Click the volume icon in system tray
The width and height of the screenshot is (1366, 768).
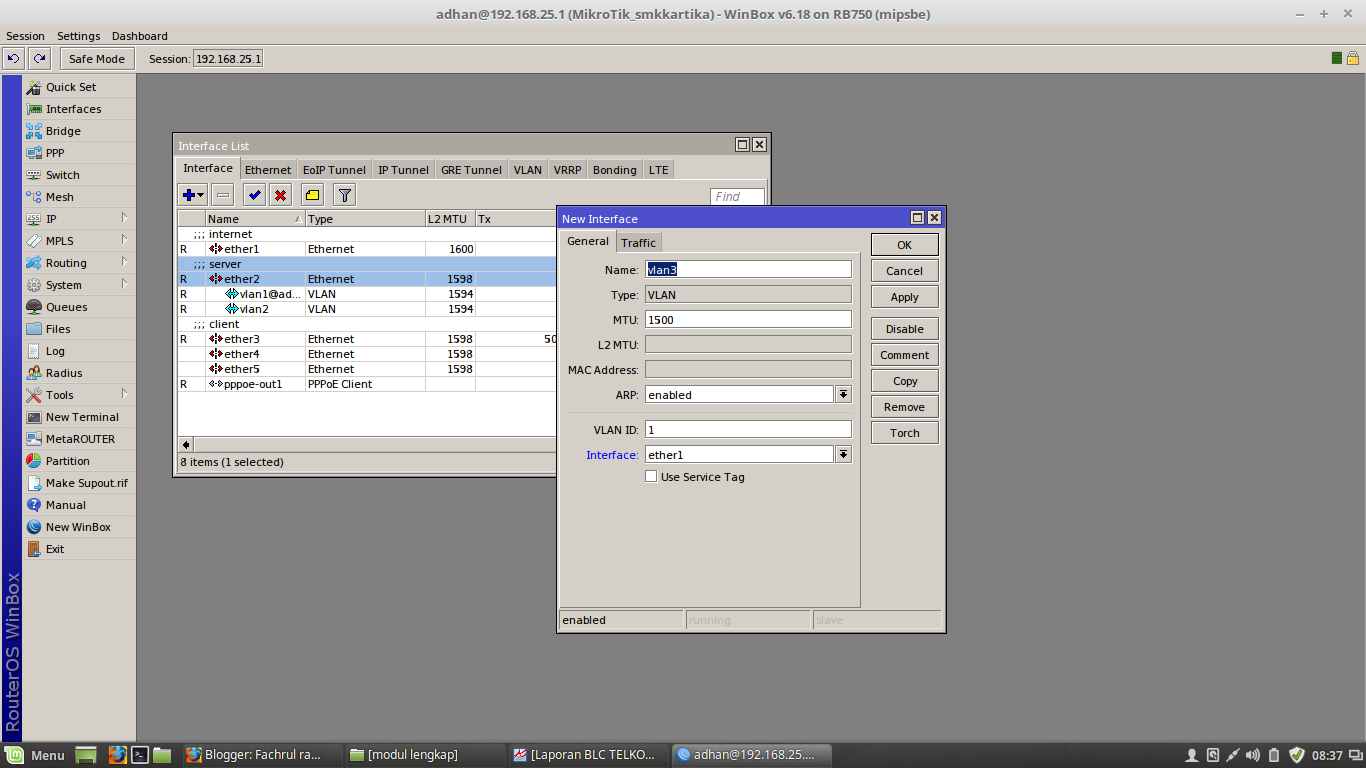click(1255, 755)
